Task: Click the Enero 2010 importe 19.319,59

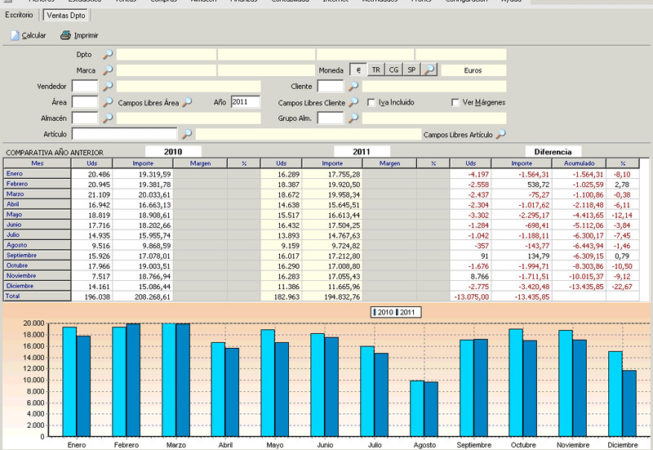Action: tap(155, 174)
